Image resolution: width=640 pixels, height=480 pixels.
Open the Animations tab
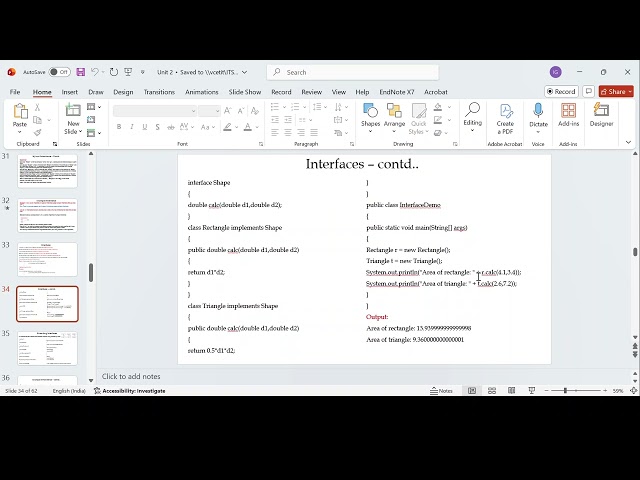[202, 92]
